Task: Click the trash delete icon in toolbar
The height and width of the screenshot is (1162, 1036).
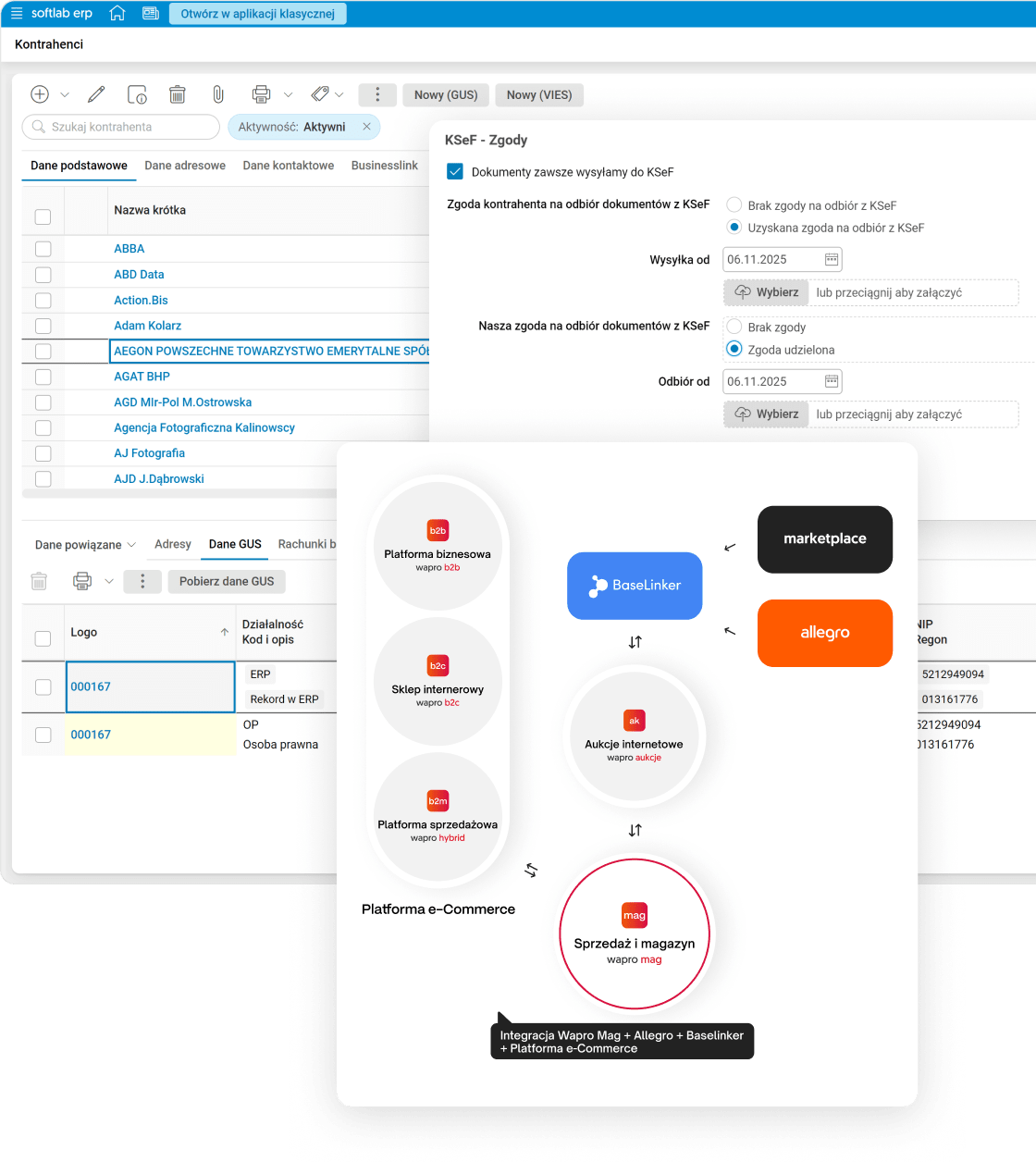Action: (x=178, y=94)
